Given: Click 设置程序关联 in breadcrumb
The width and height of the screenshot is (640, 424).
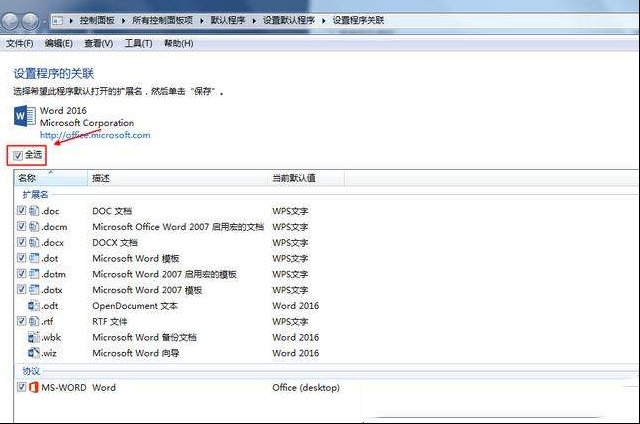Looking at the screenshot, I should click(358, 20).
